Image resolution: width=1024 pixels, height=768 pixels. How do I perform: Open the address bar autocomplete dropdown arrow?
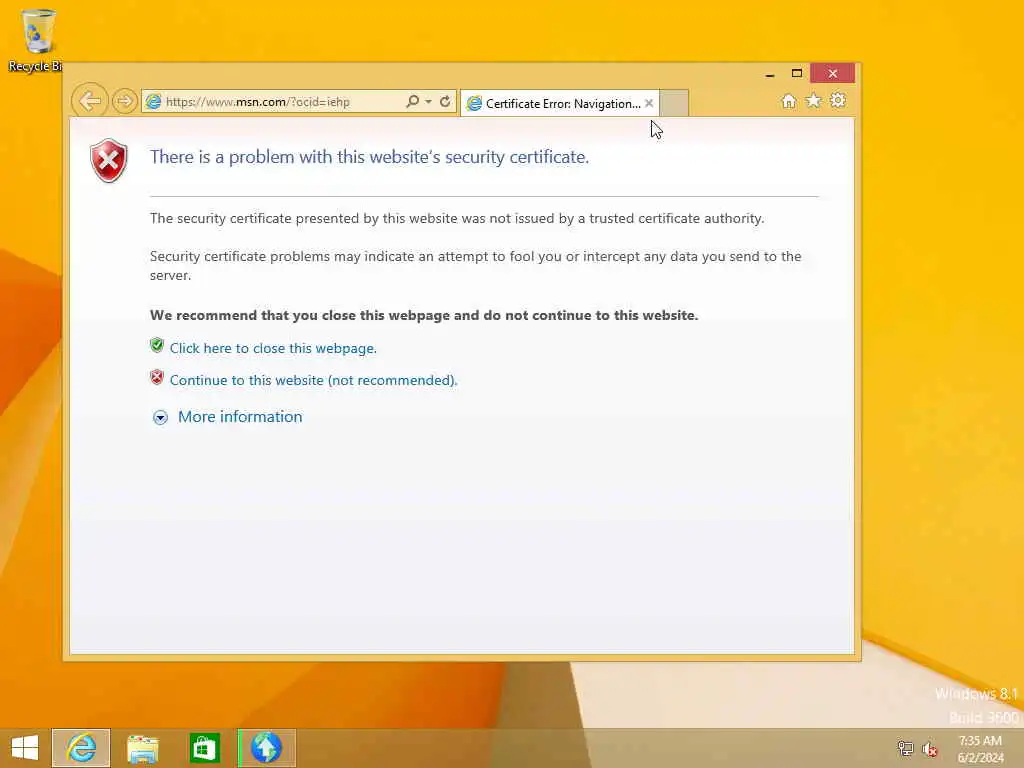click(x=428, y=102)
